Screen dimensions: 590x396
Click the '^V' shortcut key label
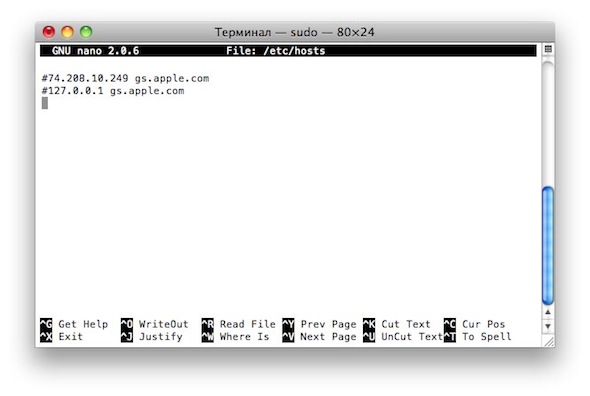tap(288, 337)
